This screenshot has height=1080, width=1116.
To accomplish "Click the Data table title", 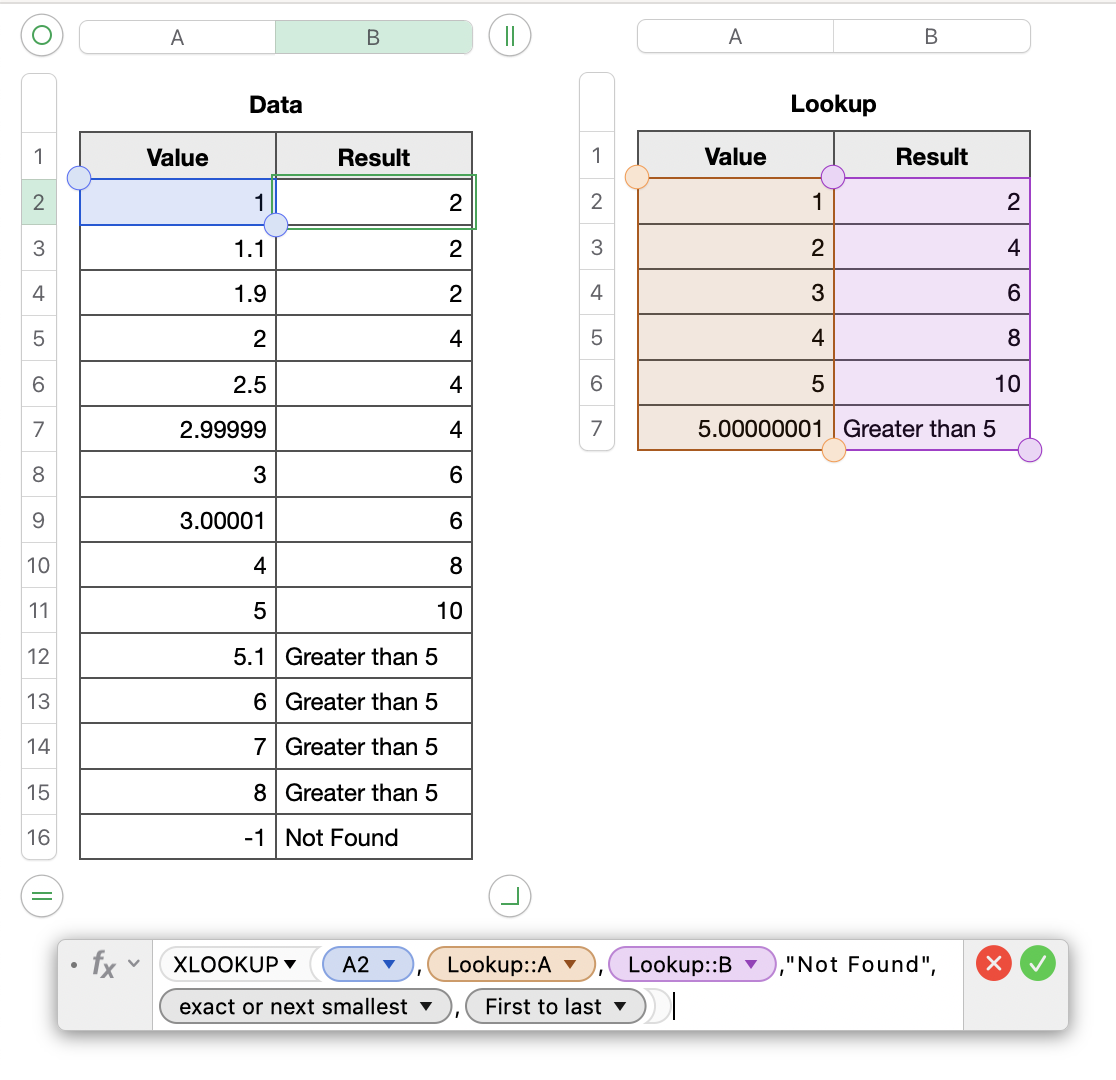I will pyautogui.click(x=276, y=105).
